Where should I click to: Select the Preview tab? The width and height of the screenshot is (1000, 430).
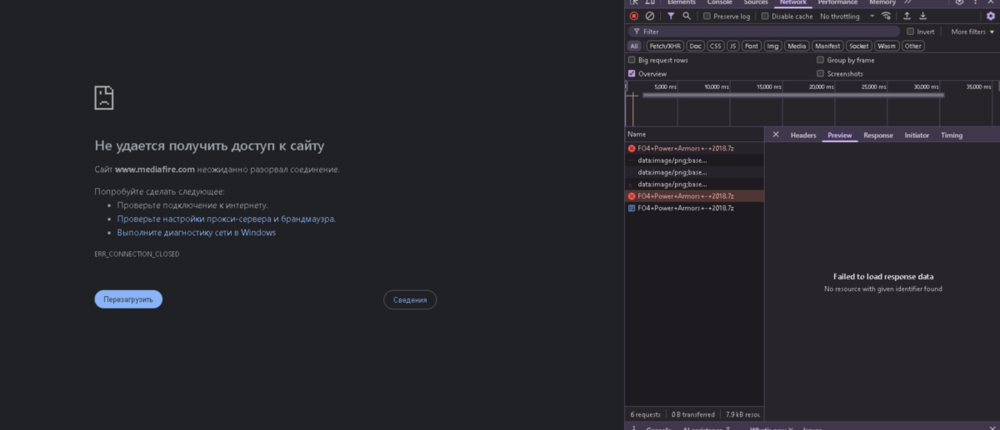point(840,135)
